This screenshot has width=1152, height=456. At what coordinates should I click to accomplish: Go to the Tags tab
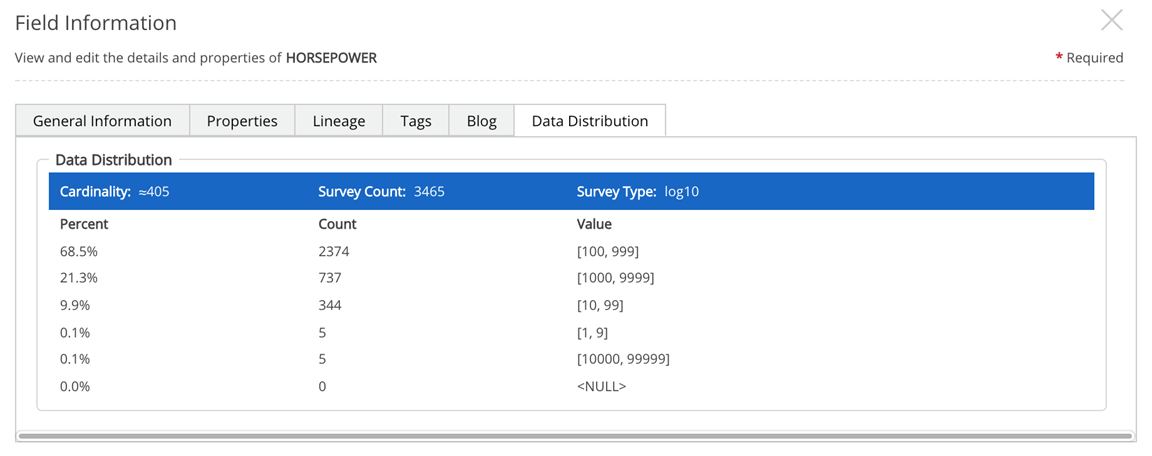(x=415, y=121)
